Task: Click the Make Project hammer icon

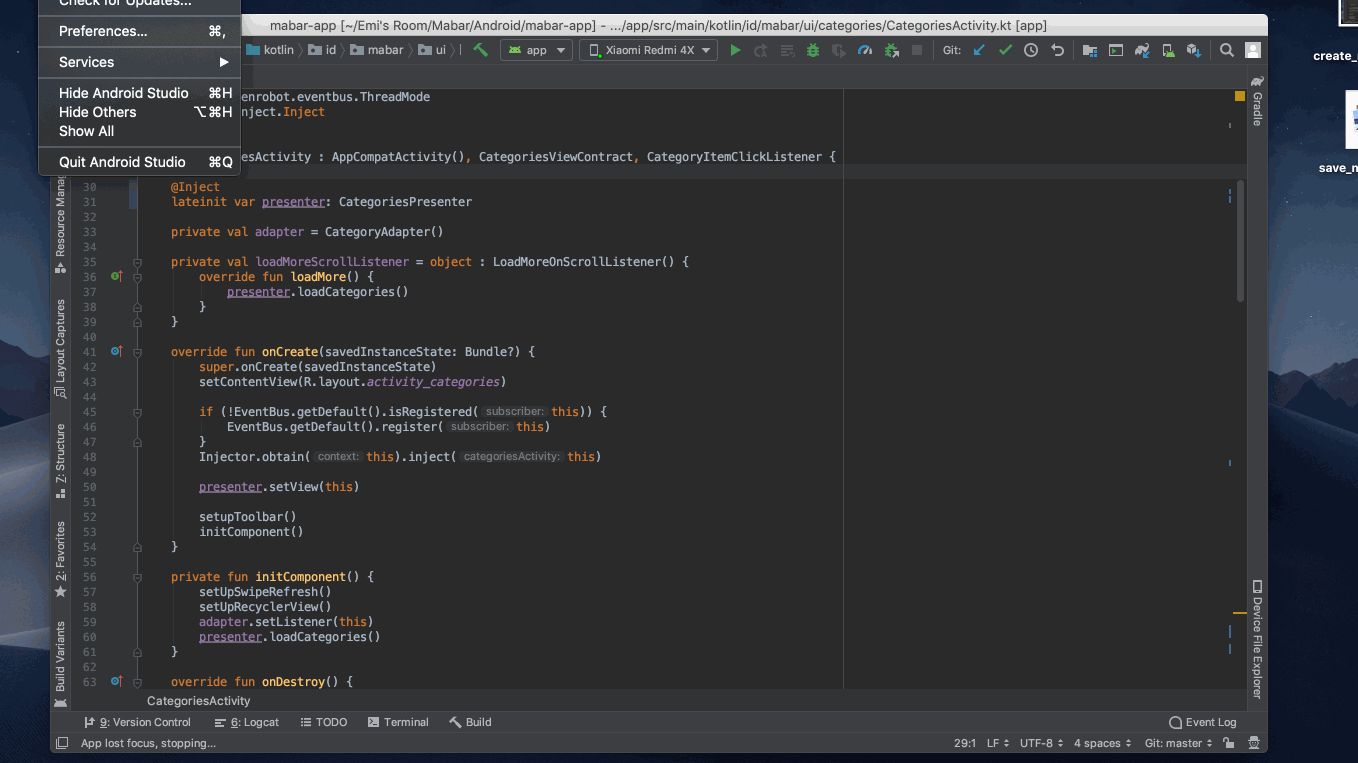Action: click(481, 50)
